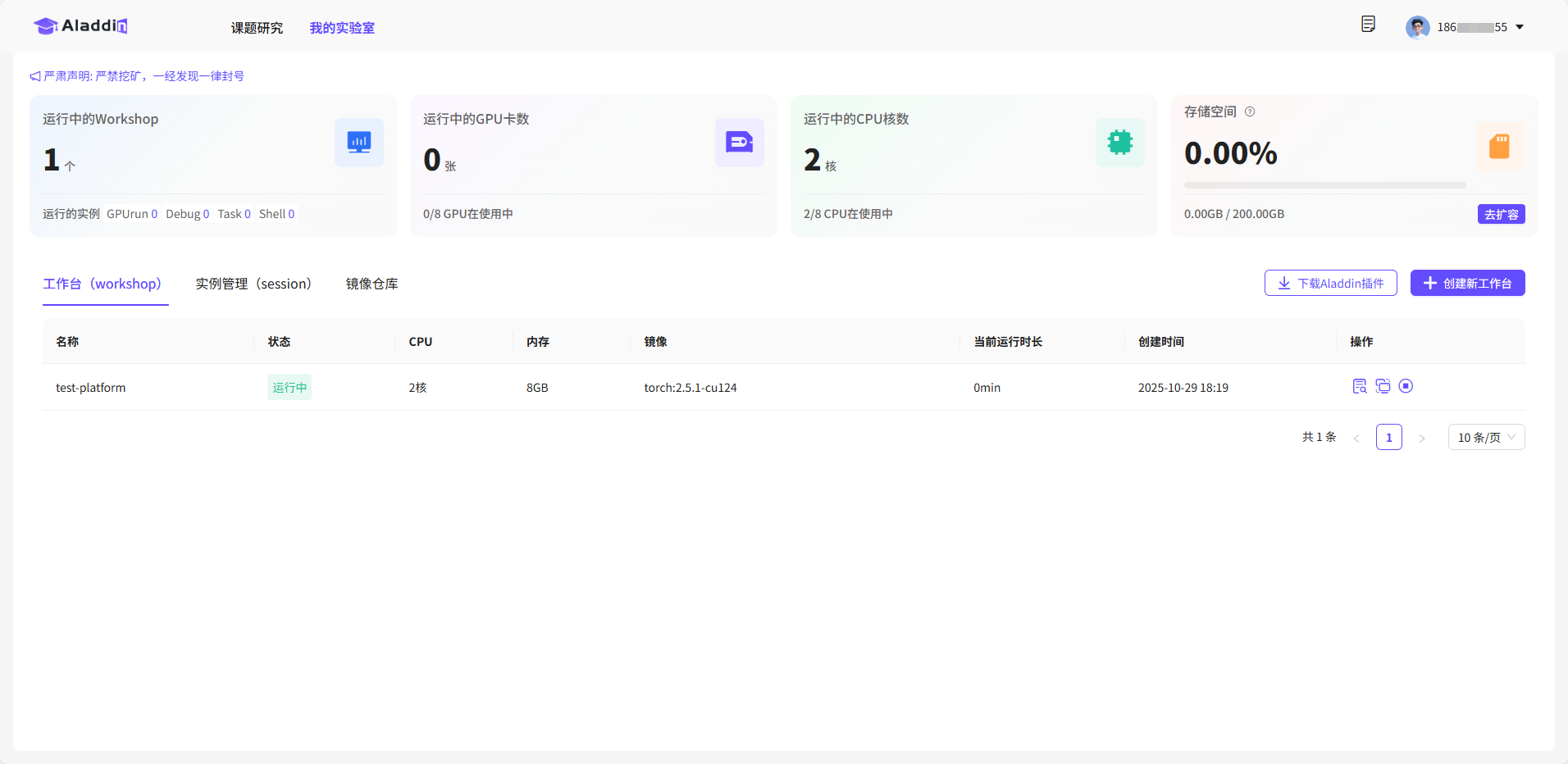1568x764 pixels.
Task: Click the announcement megaphone icon
Action: click(x=35, y=76)
